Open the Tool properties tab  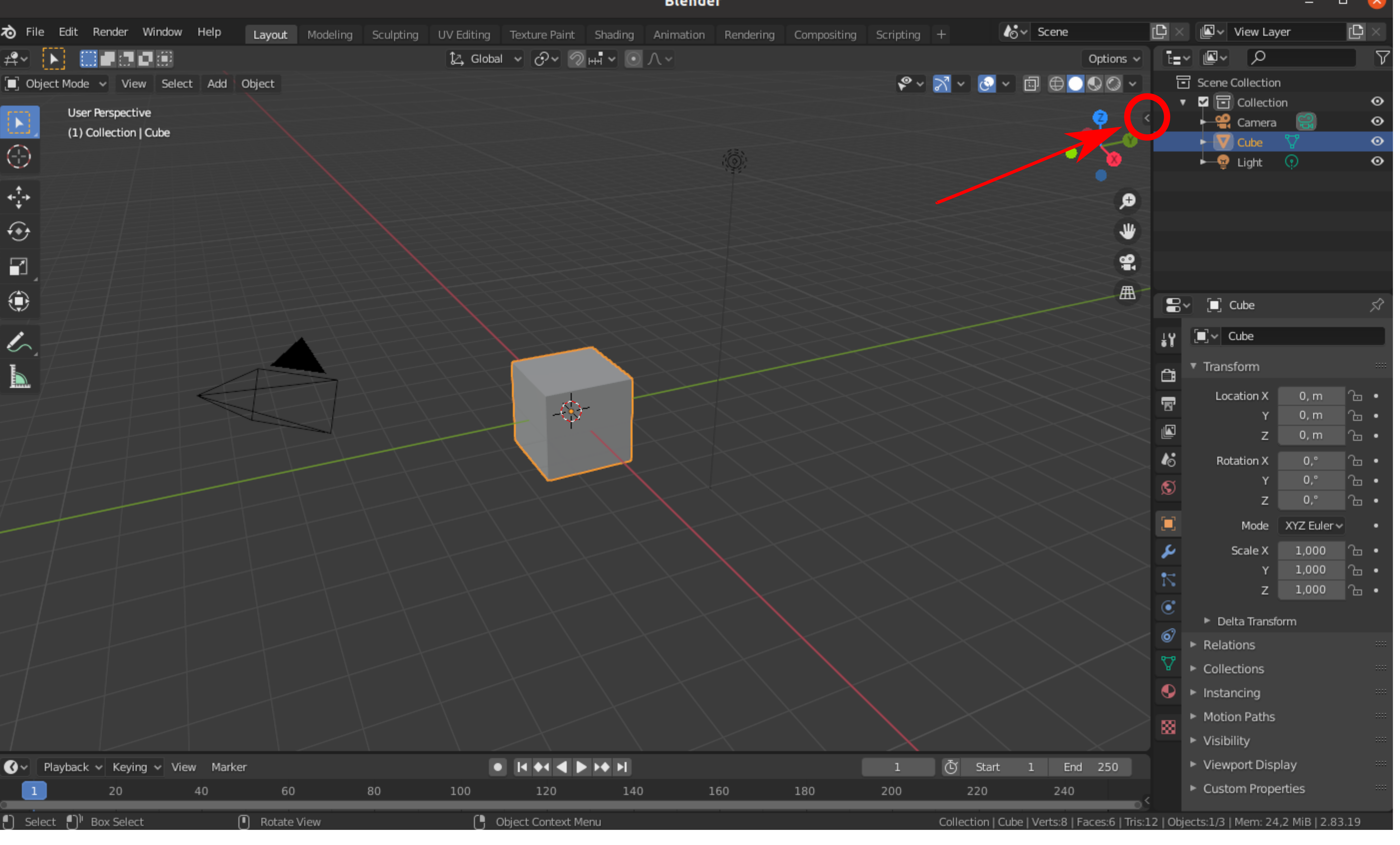coord(1168,340)
